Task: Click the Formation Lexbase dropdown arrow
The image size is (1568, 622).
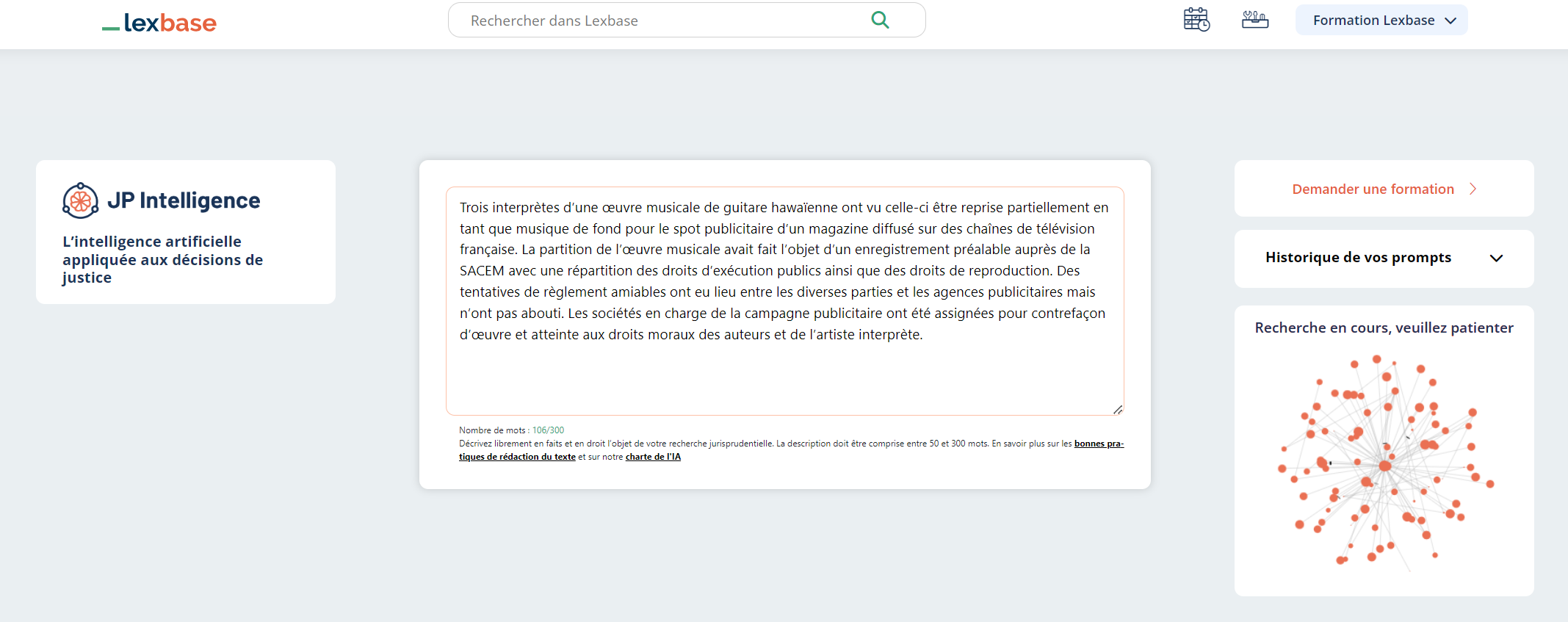Action: pyautogui.click(x=1450, y=21)
